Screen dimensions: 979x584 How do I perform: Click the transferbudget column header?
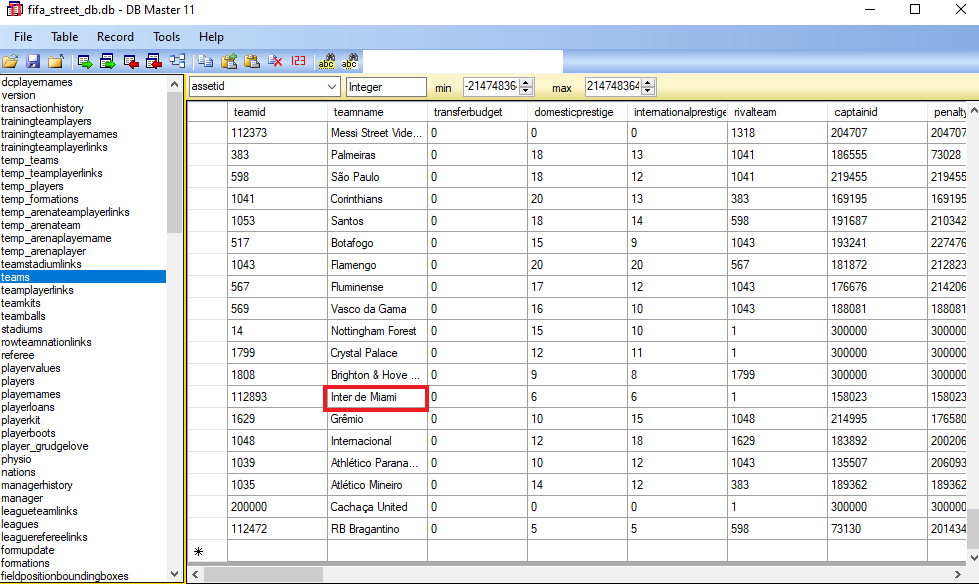[x=478, y=112]
